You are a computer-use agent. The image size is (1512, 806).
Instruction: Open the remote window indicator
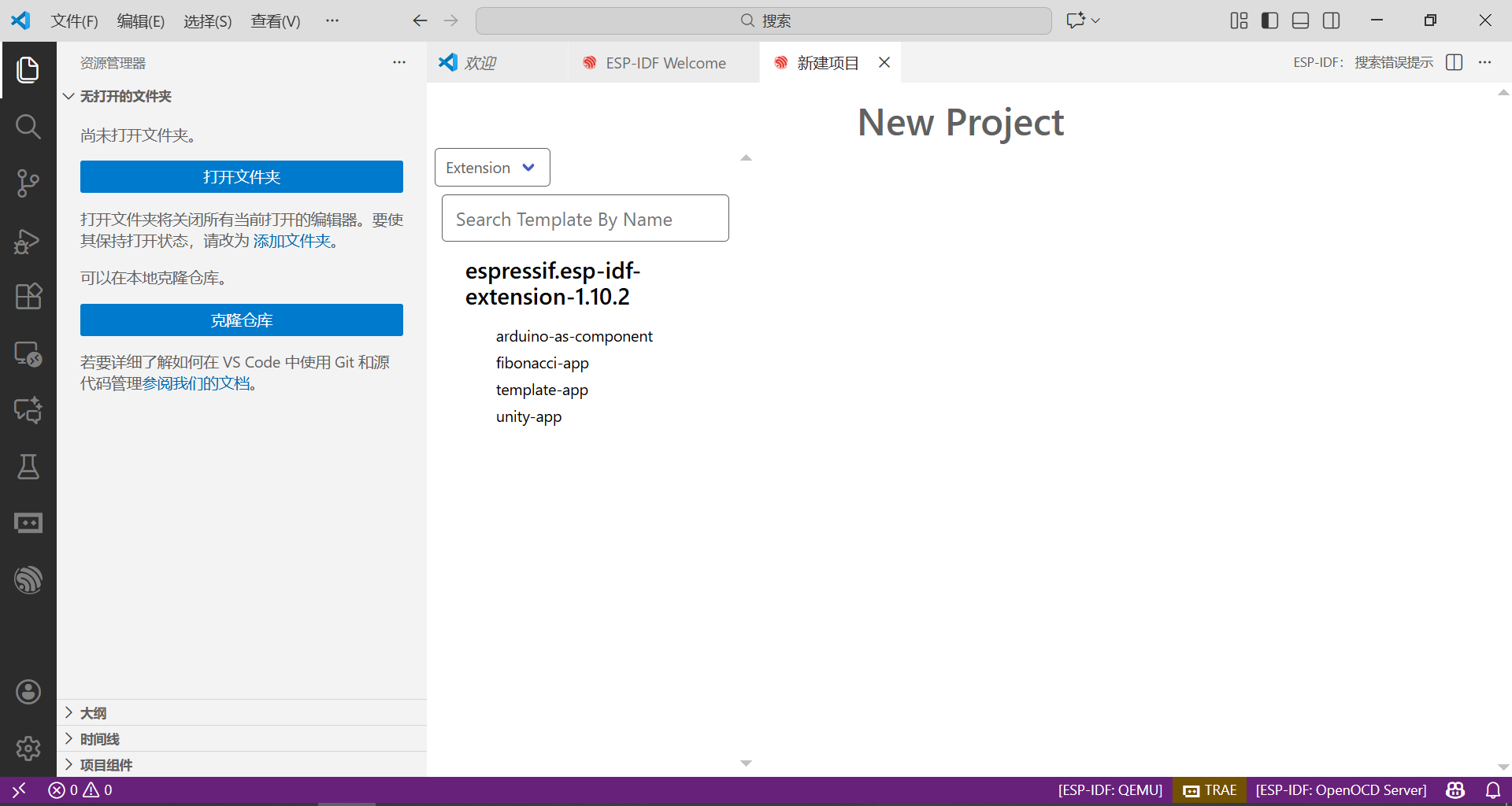(19, 789)
